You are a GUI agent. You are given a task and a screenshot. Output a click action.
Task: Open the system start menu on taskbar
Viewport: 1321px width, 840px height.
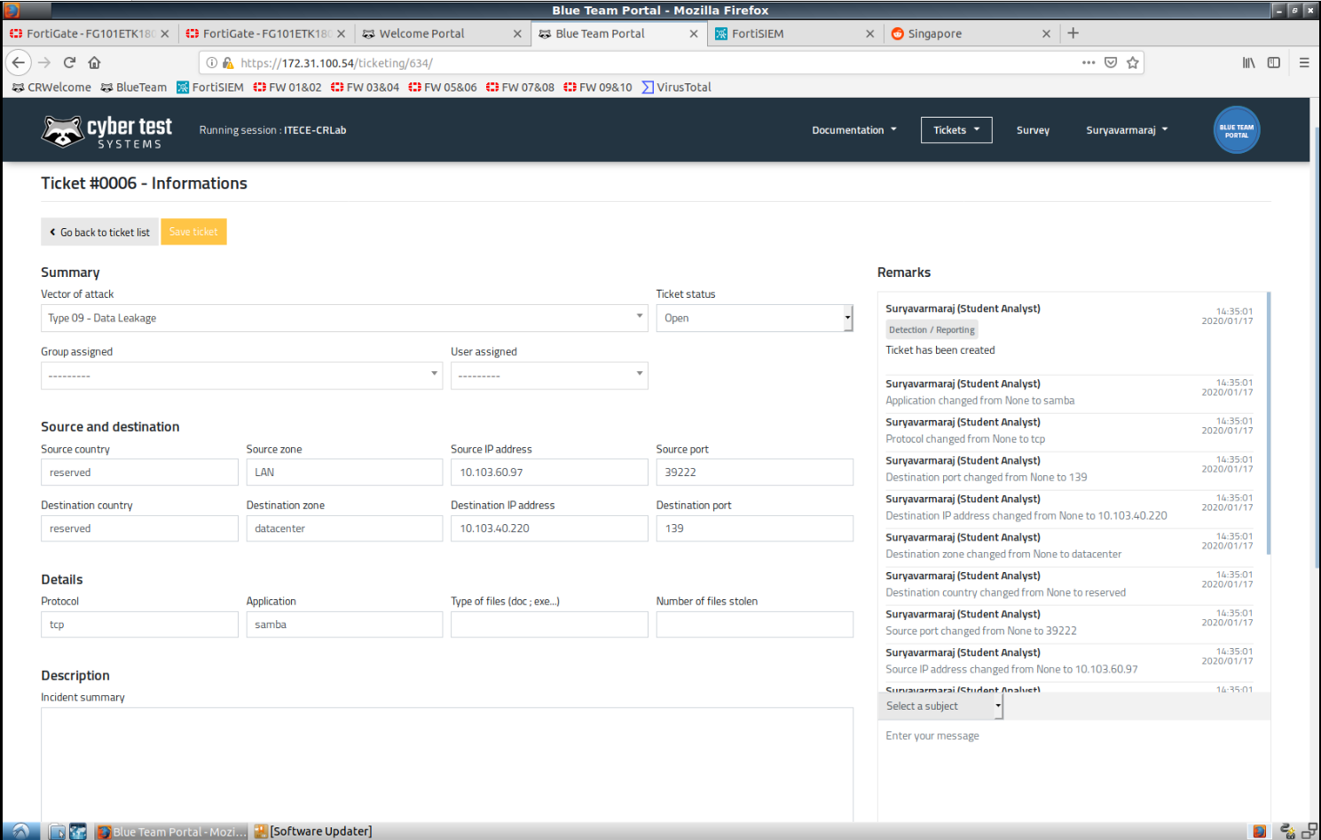pos(21,831)
